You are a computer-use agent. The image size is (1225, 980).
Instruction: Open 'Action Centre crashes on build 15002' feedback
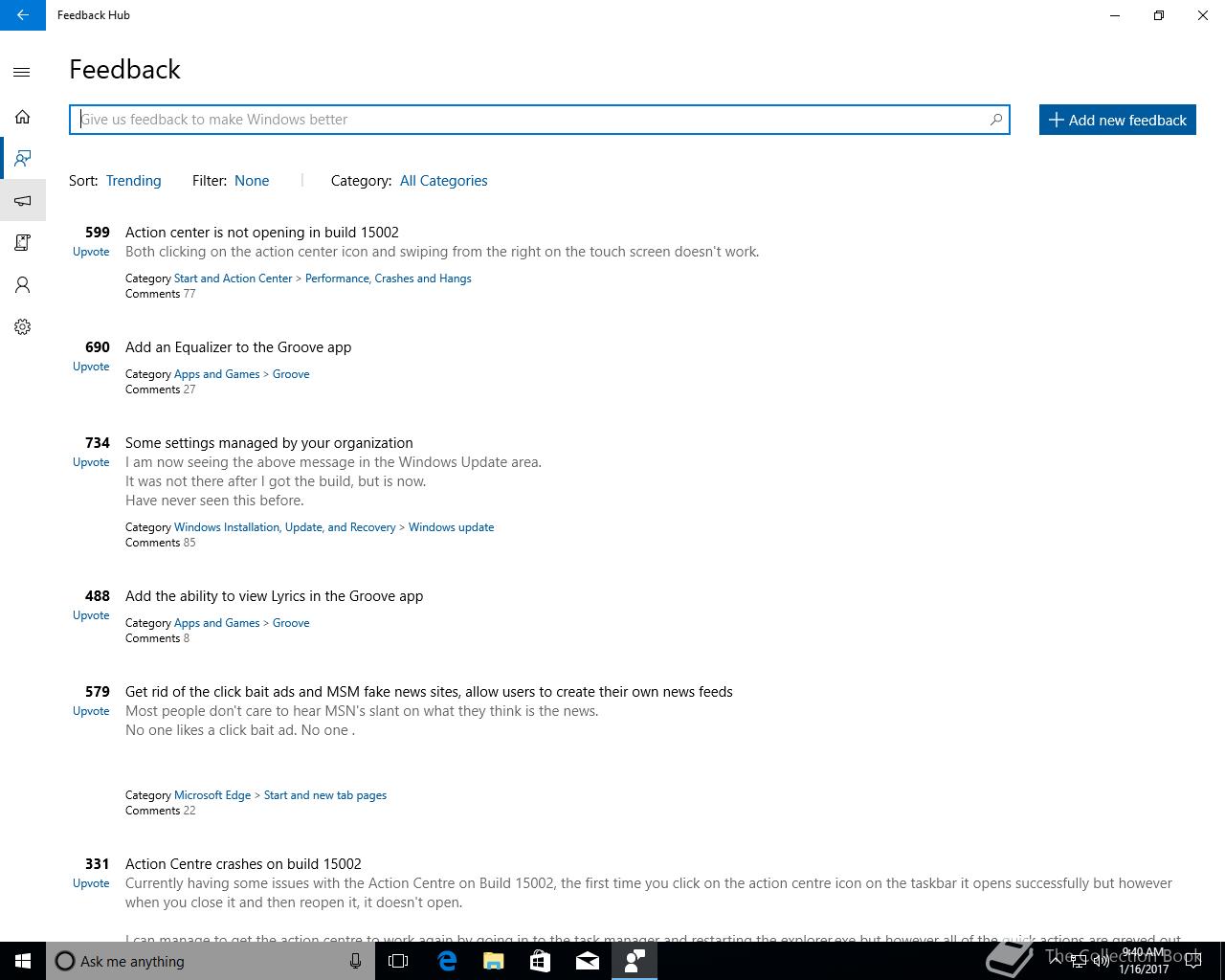tap(243, 864)
